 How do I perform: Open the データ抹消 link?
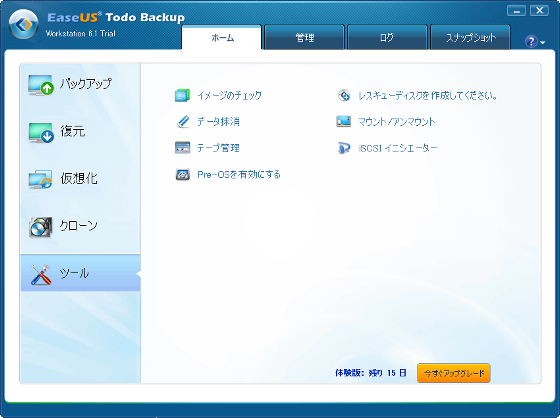[218, 121]
